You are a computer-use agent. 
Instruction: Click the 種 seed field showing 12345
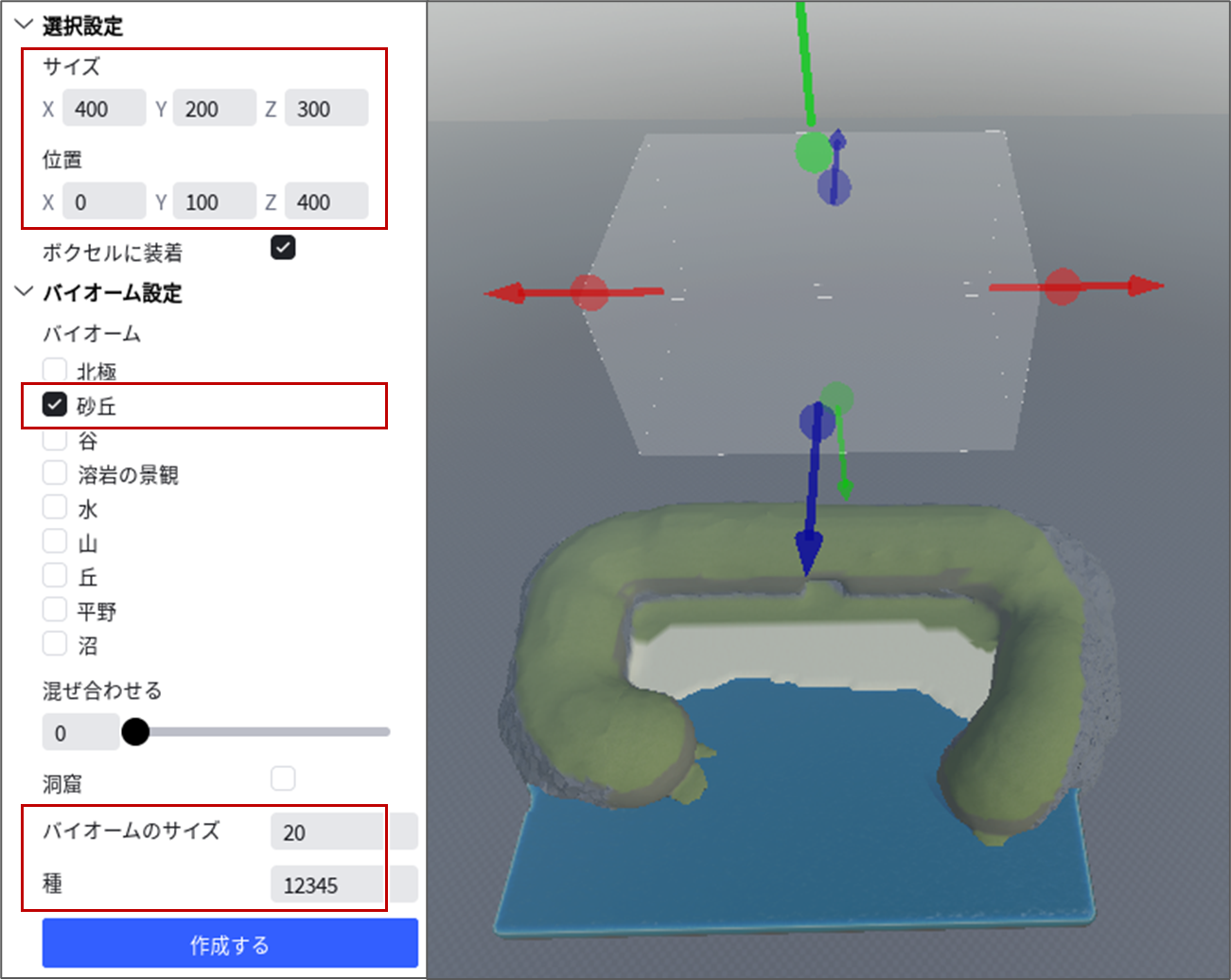(343, 884)
